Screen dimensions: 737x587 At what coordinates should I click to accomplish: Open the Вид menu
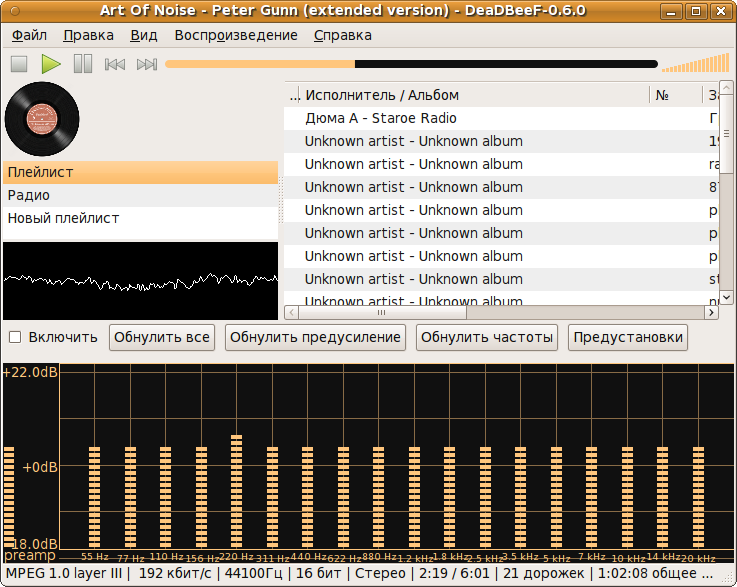pyautogui.click(x=144, y=35)
